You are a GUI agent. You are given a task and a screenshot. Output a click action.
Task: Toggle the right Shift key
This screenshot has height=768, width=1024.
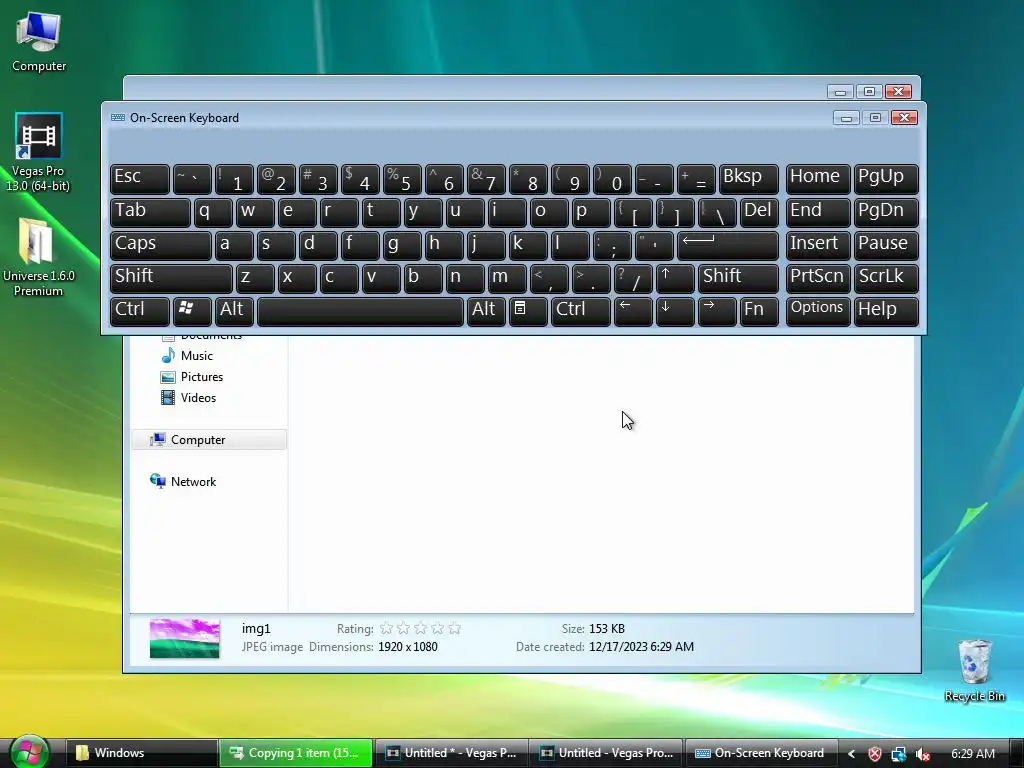pyautogui.click(x=738, y=278)
